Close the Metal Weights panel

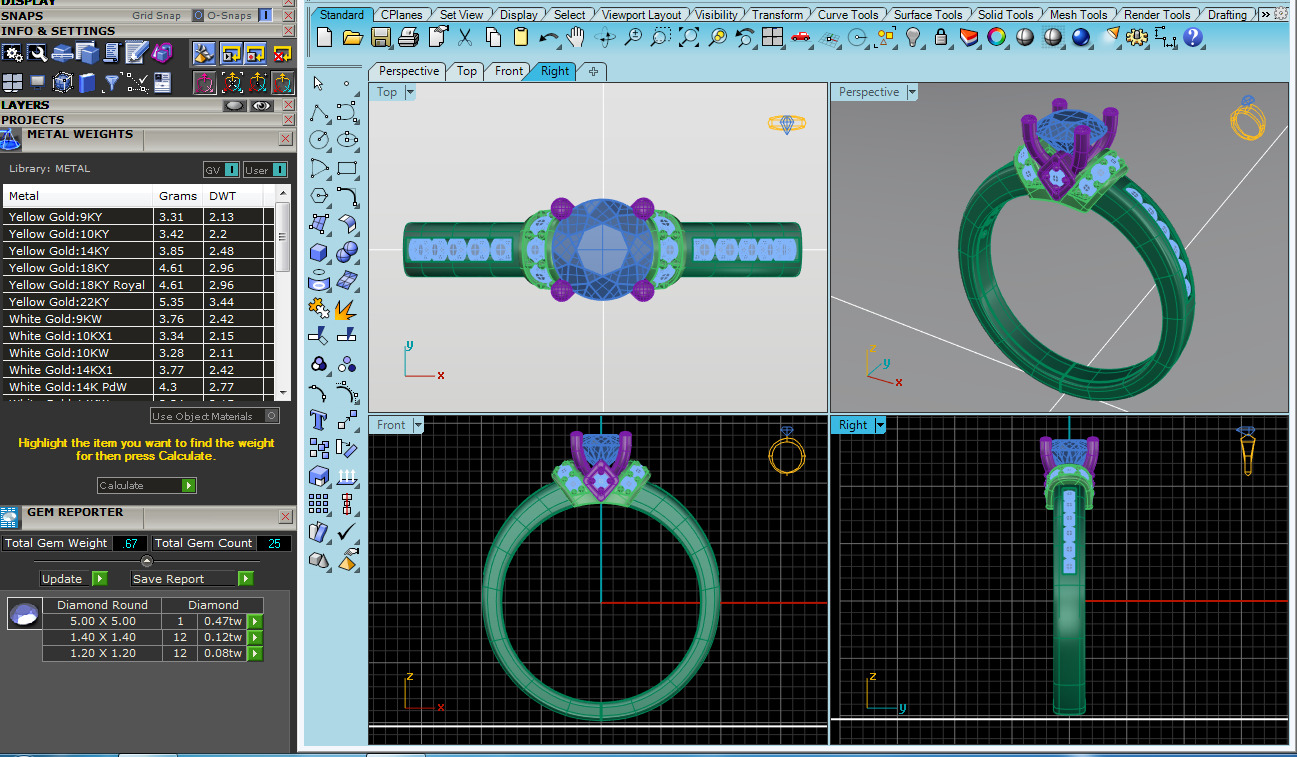click(x=286, y=138)
